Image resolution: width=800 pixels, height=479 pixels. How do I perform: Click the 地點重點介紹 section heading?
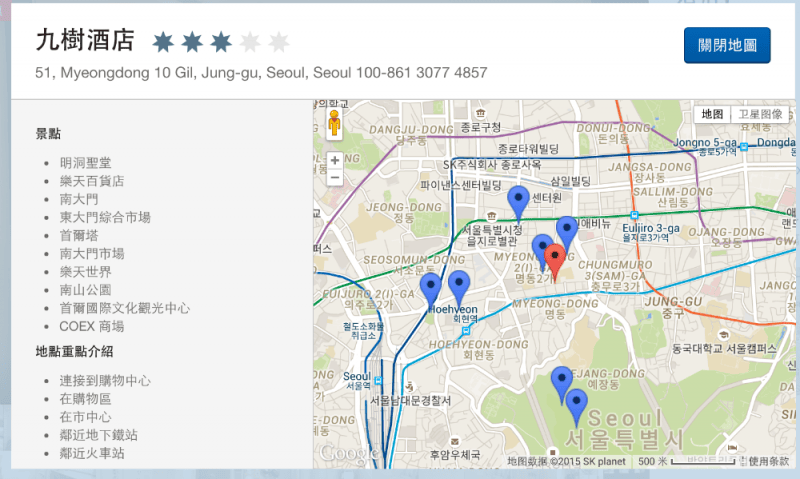point(74,351)
